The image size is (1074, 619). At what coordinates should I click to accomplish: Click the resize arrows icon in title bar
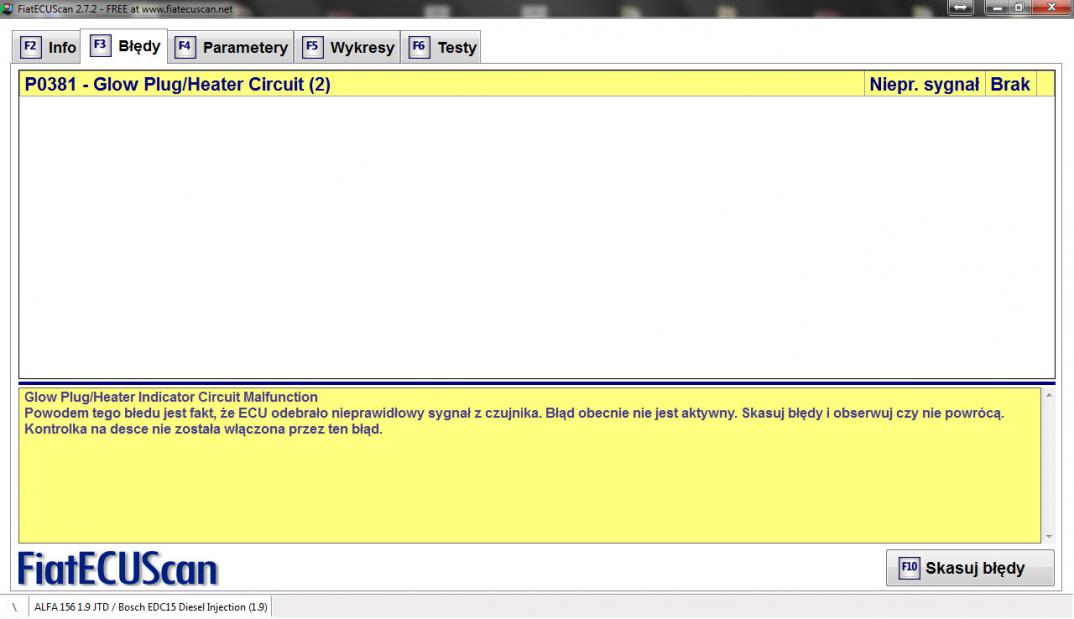[x=960, y=8]
